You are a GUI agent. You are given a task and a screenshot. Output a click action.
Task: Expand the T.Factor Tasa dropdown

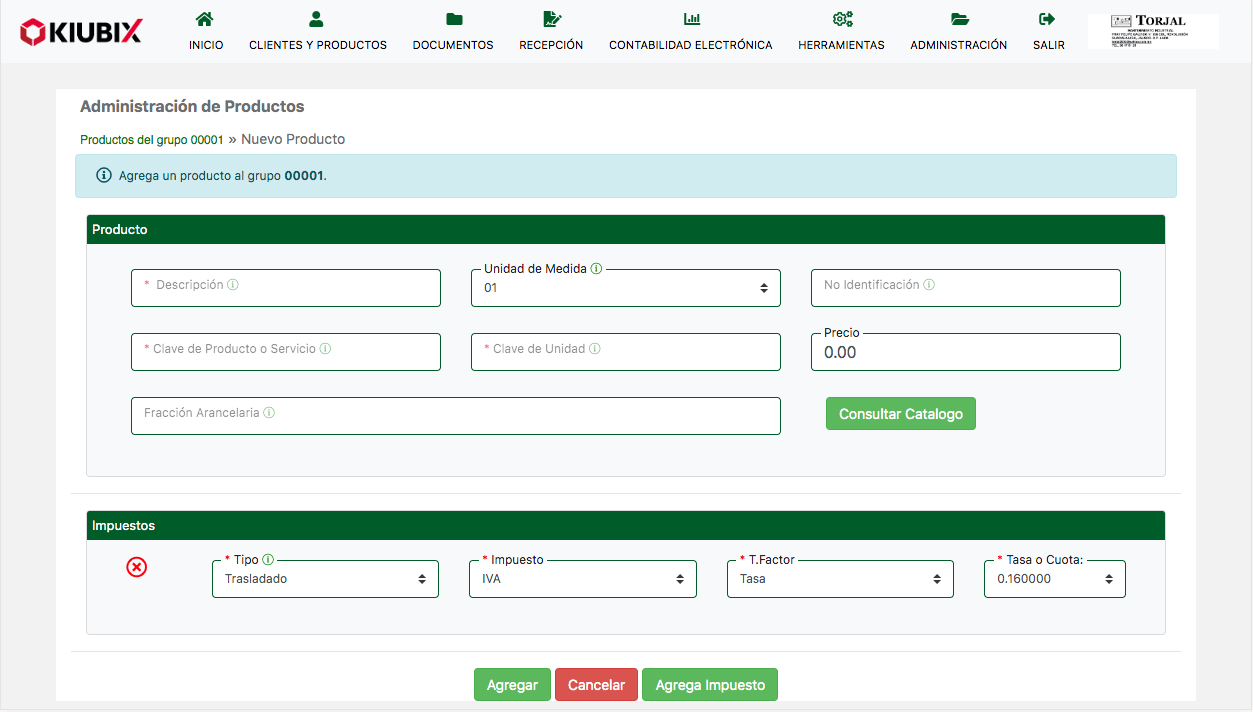[840, 579]
